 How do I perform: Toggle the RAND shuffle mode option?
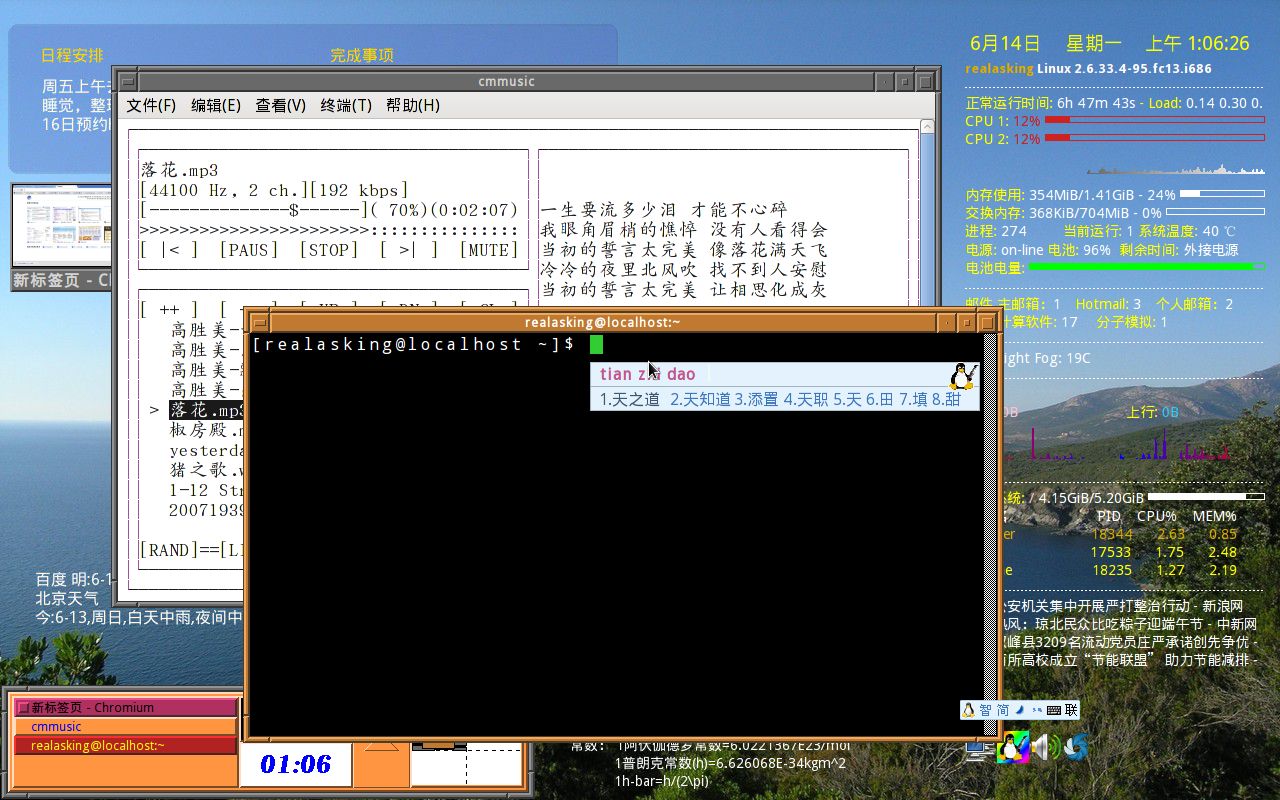click(166, 550)
